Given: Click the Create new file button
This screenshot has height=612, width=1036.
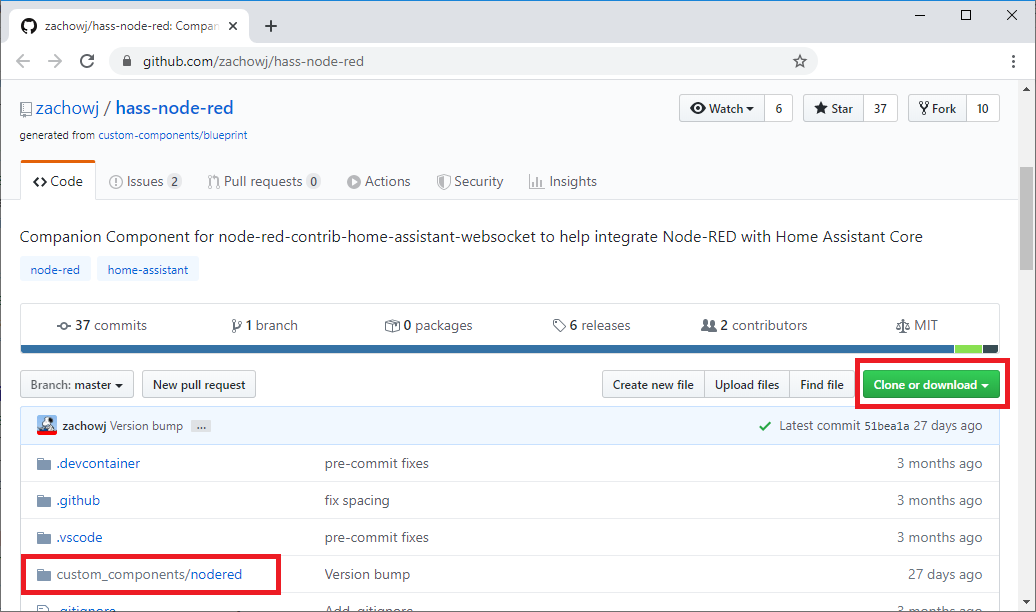Looking at the screenshot, I should click(x=653, y=385).
